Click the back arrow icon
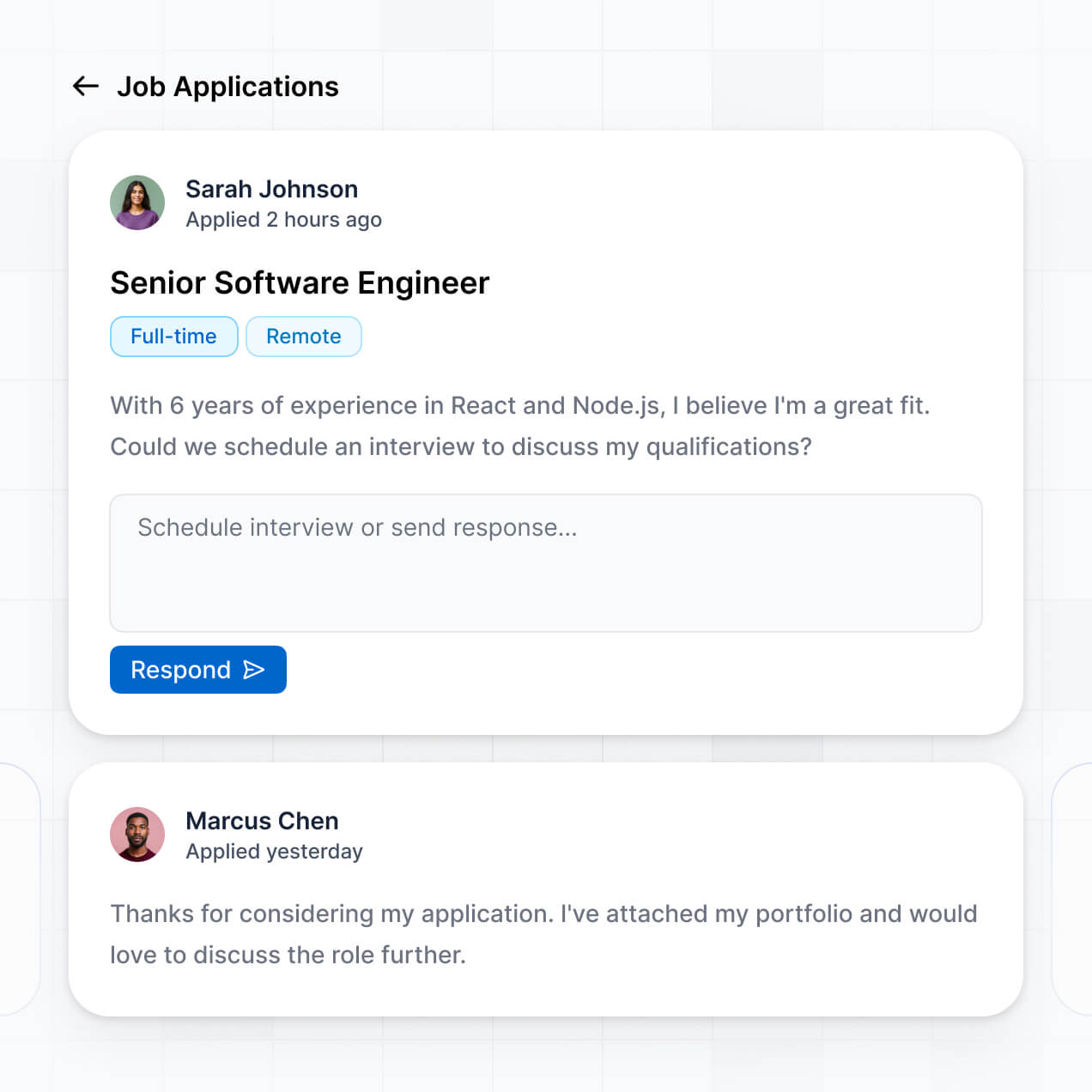This screenshot has height=1092, width=1092. click(84, 86)
